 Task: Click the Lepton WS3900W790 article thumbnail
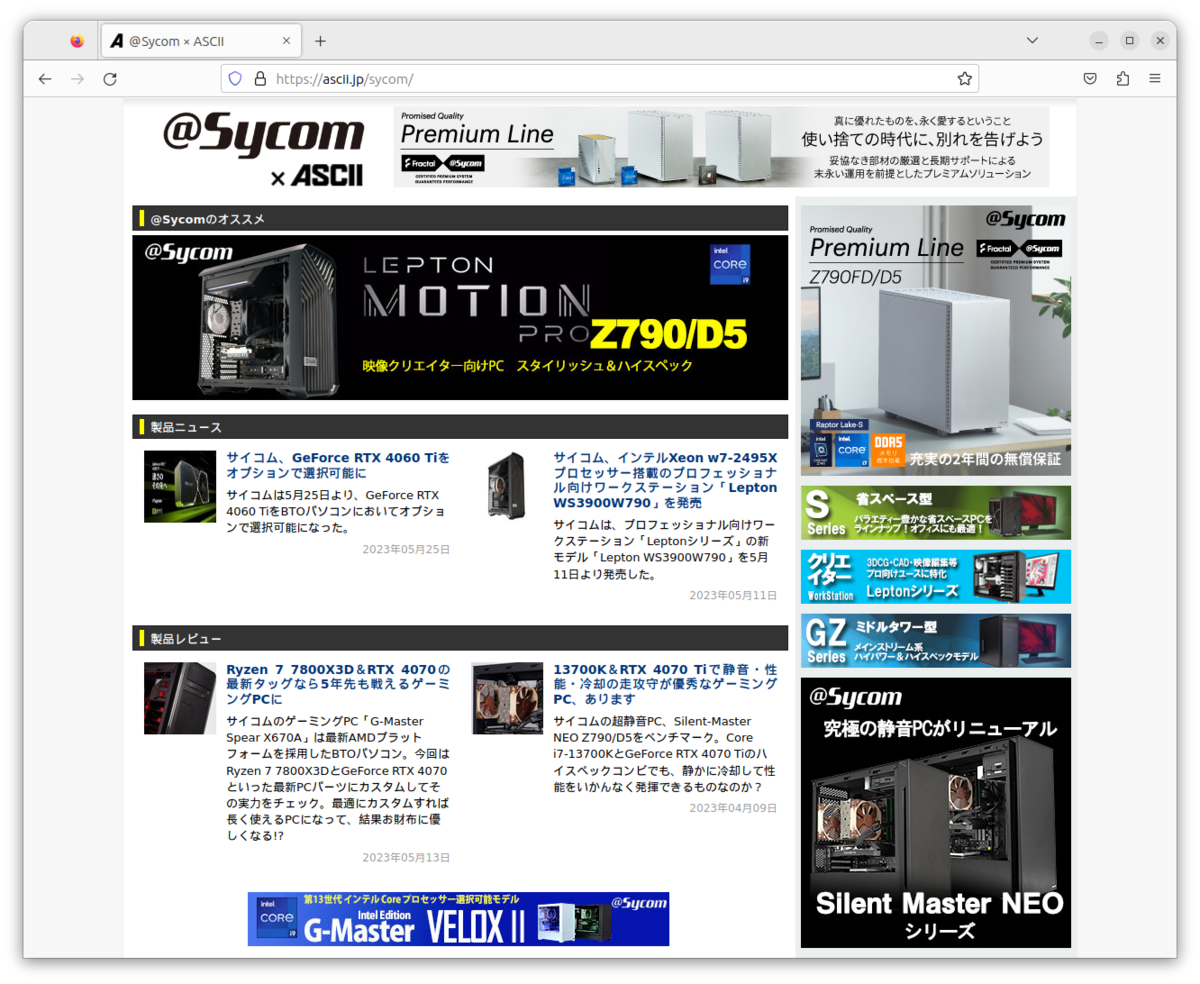pyautogui.click(x=507, y=486)
